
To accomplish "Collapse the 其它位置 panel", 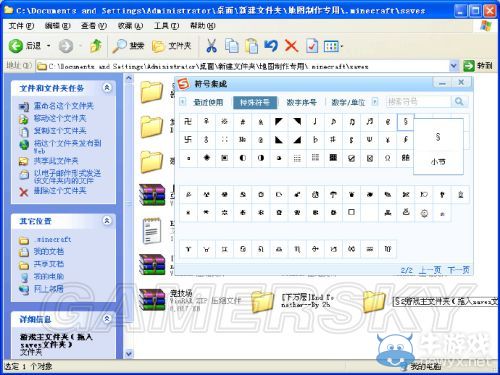I will tap(107, 220).
